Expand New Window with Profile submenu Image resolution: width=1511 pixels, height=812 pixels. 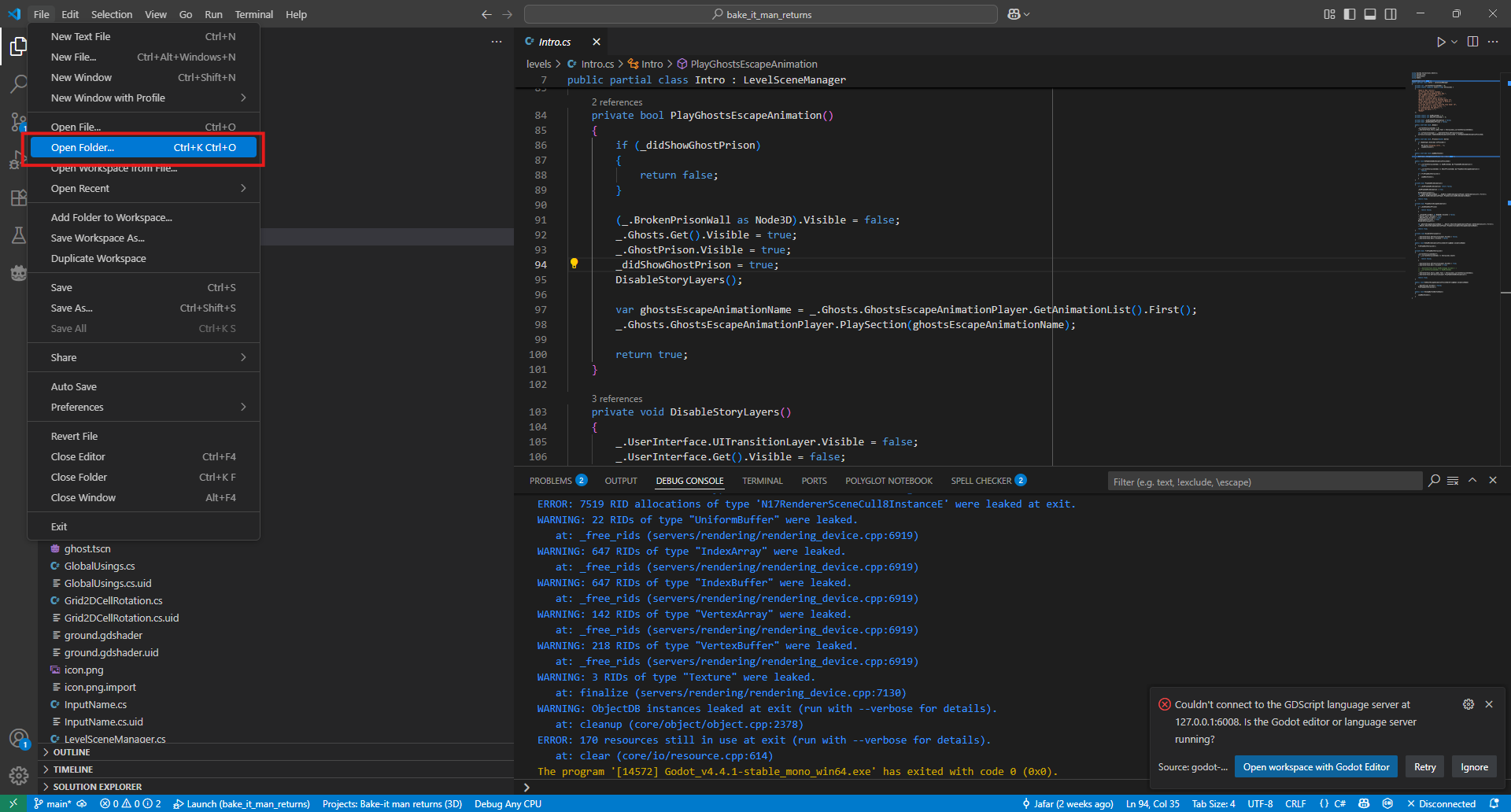[x=143, y=98]
